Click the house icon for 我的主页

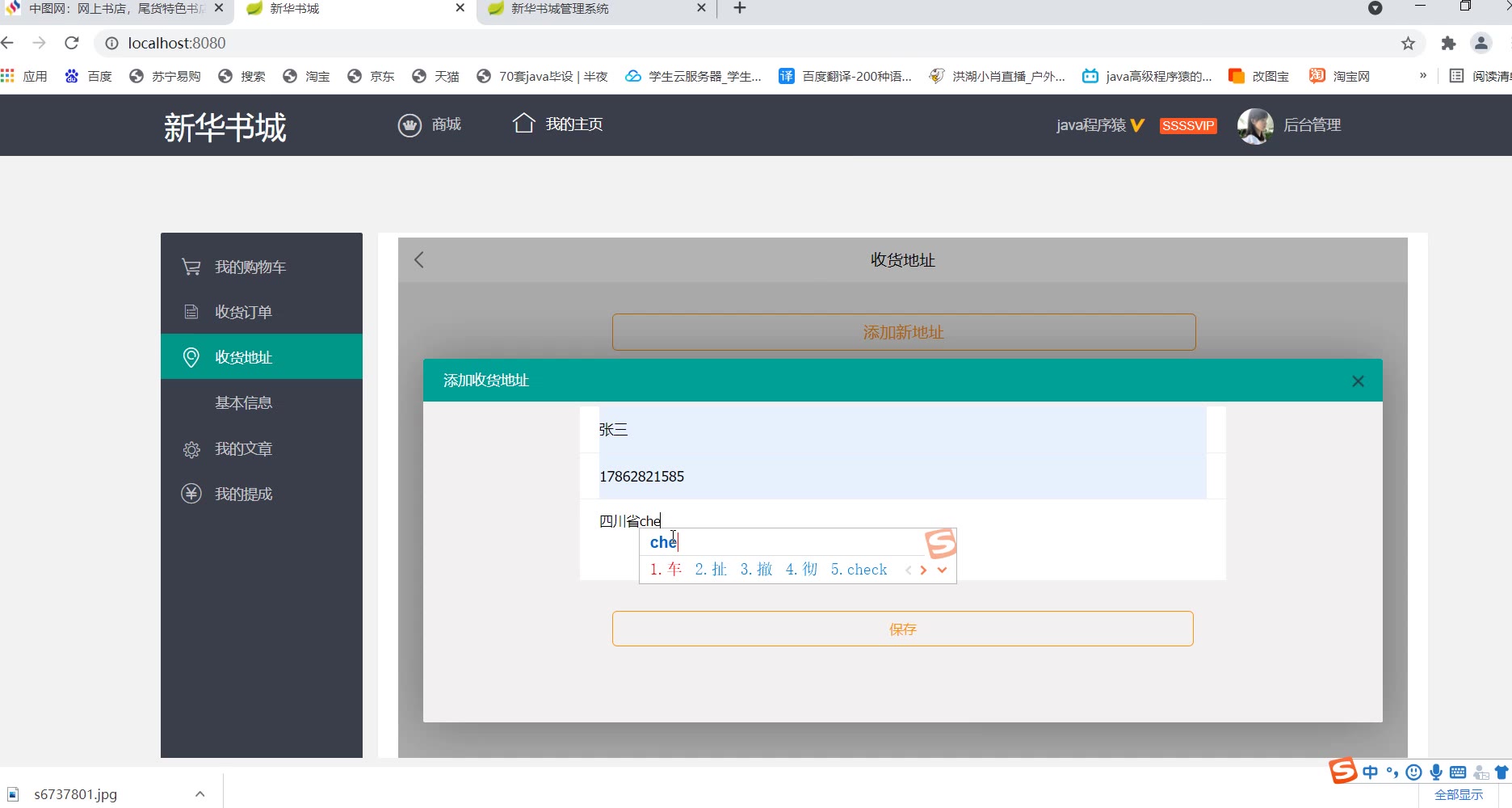pyautogui.click(x=523, y=124)
